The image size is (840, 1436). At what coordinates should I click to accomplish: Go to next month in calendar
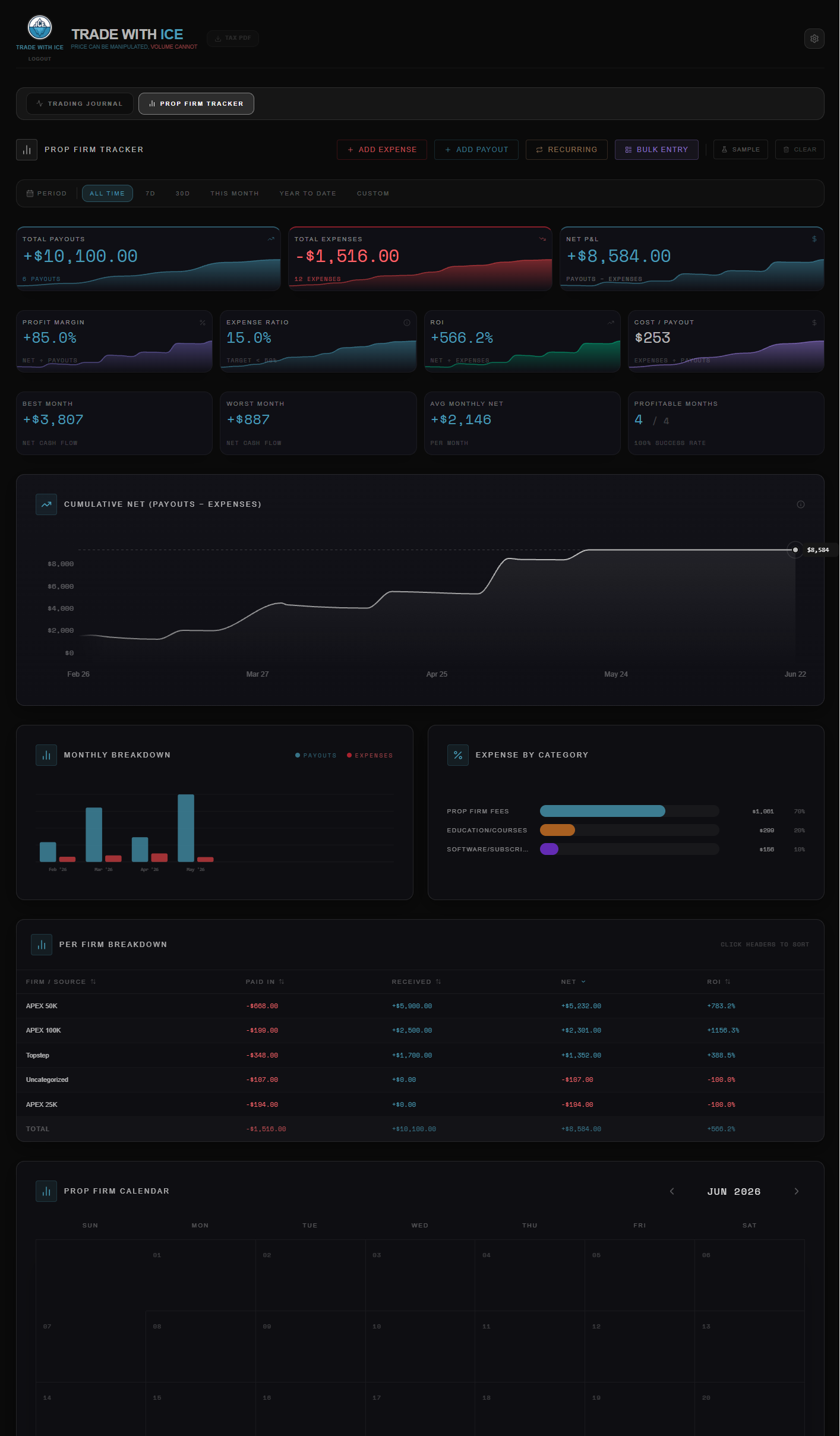796,1191
